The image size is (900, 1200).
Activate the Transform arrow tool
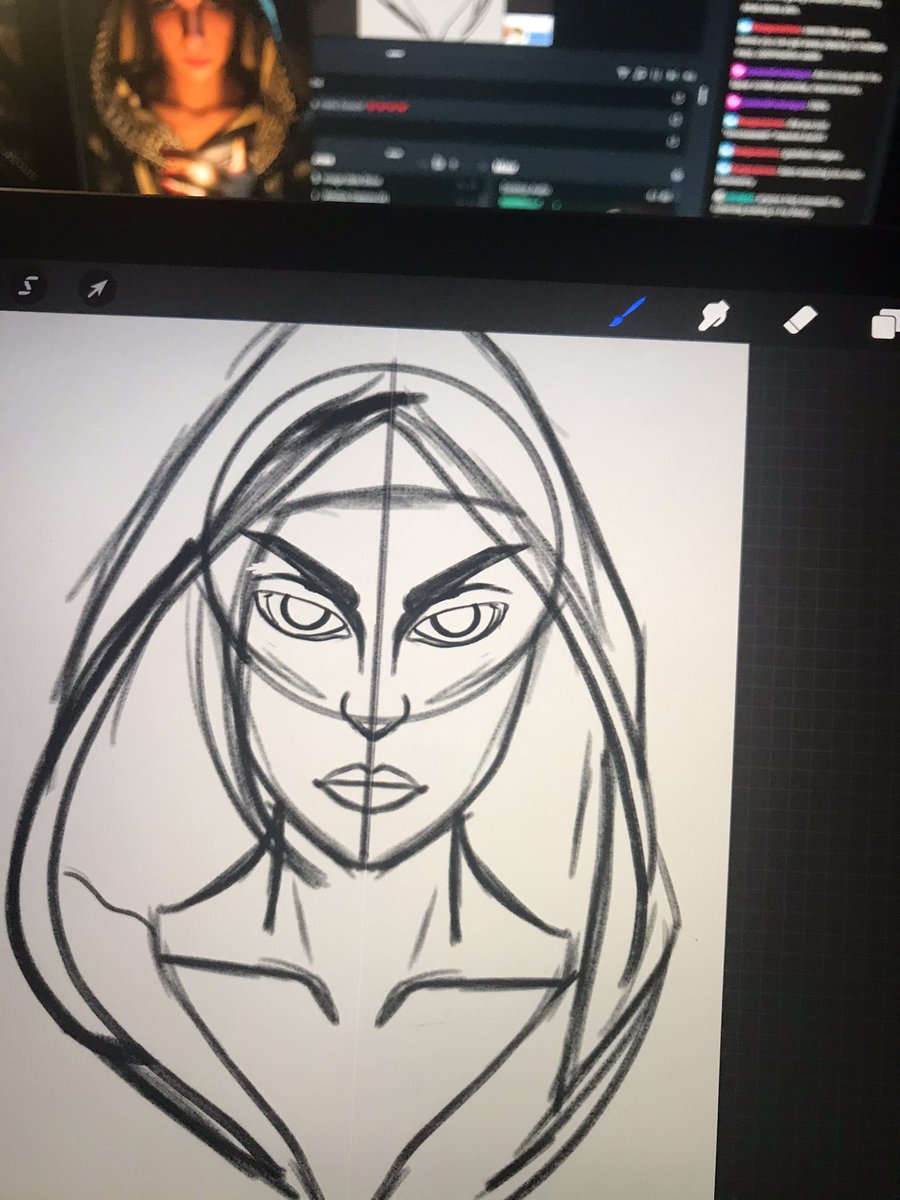click(97, 290)
